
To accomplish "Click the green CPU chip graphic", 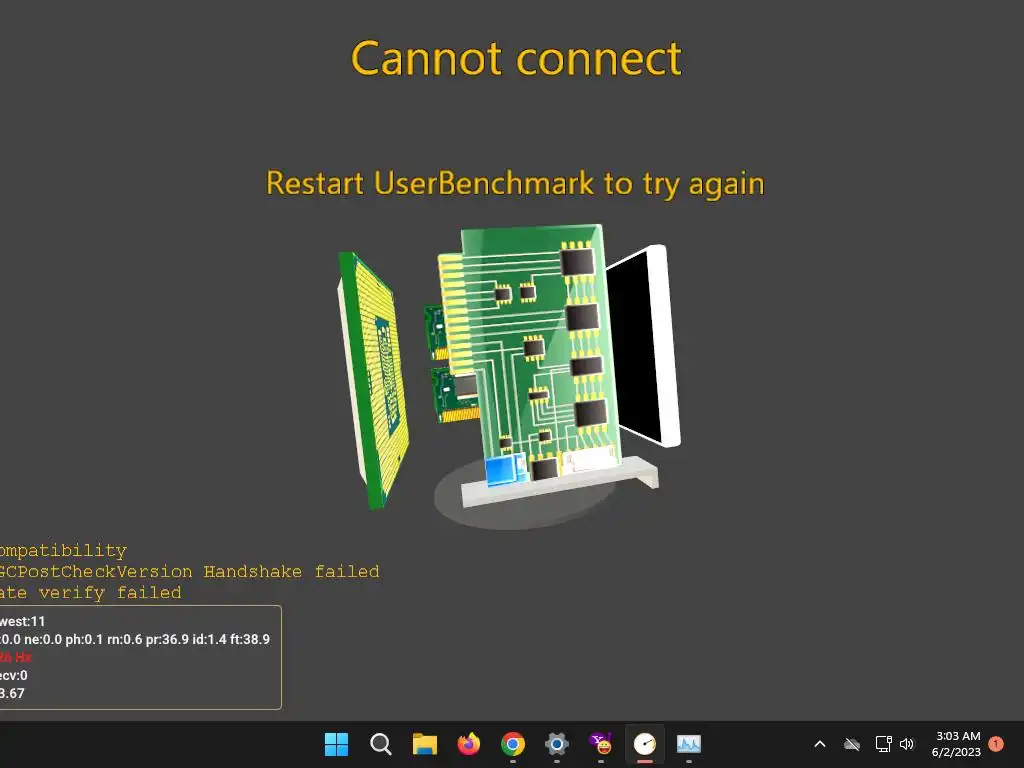I will (374, 380).
